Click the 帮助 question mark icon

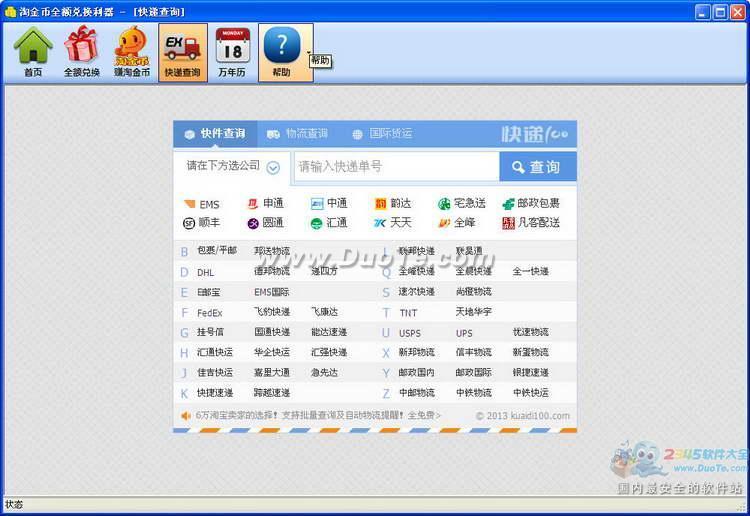(x=281, y=46)
